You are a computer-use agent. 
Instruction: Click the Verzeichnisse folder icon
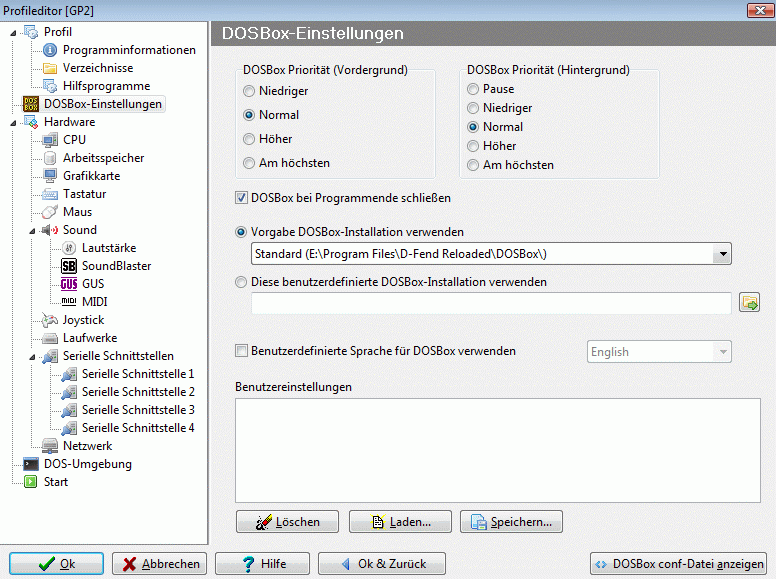pos(50,68)
